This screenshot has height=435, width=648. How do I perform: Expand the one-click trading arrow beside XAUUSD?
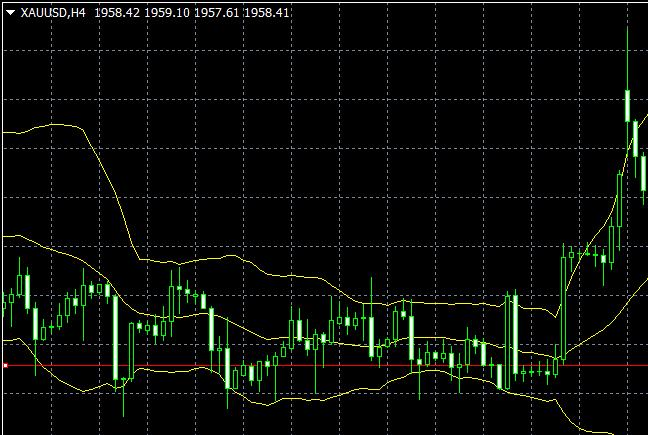[9, 13]
